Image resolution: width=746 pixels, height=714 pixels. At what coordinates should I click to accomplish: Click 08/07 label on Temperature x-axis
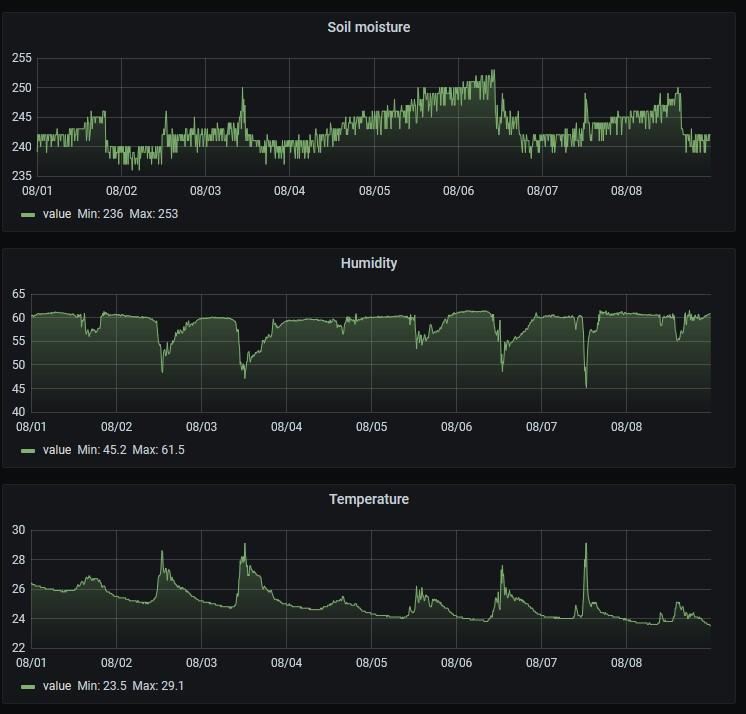coord(541,663)
